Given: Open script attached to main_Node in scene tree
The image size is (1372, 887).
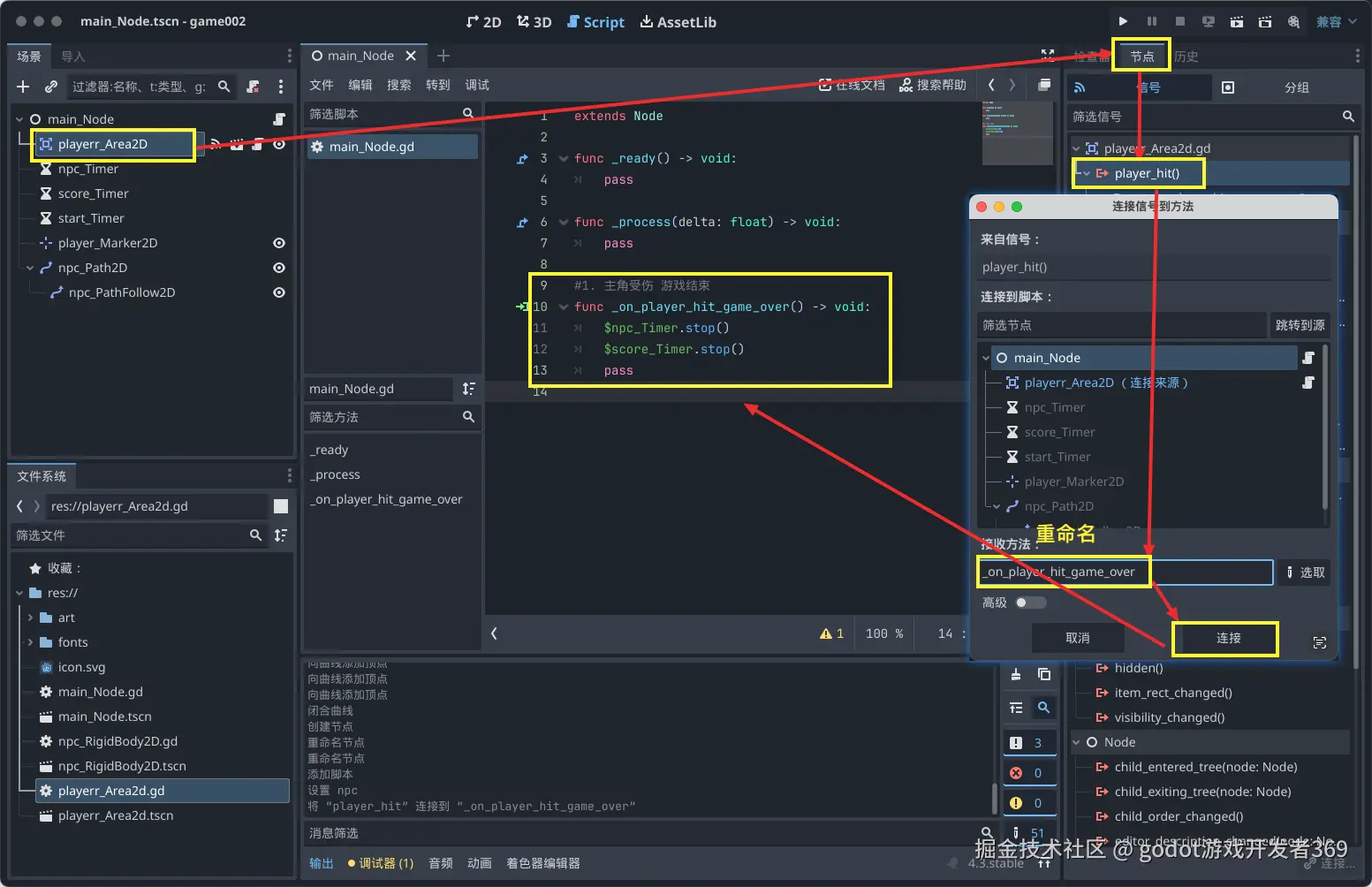Looking at the screenshot, I should point(279,119).
